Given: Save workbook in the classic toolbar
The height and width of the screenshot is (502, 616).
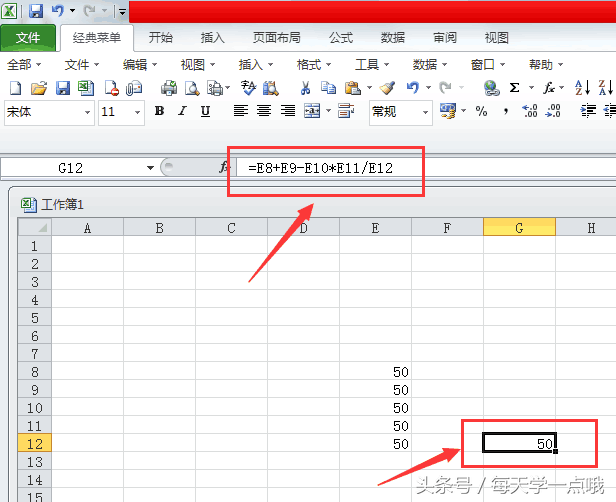Looking at the screenshot, I should coord(63,88).
